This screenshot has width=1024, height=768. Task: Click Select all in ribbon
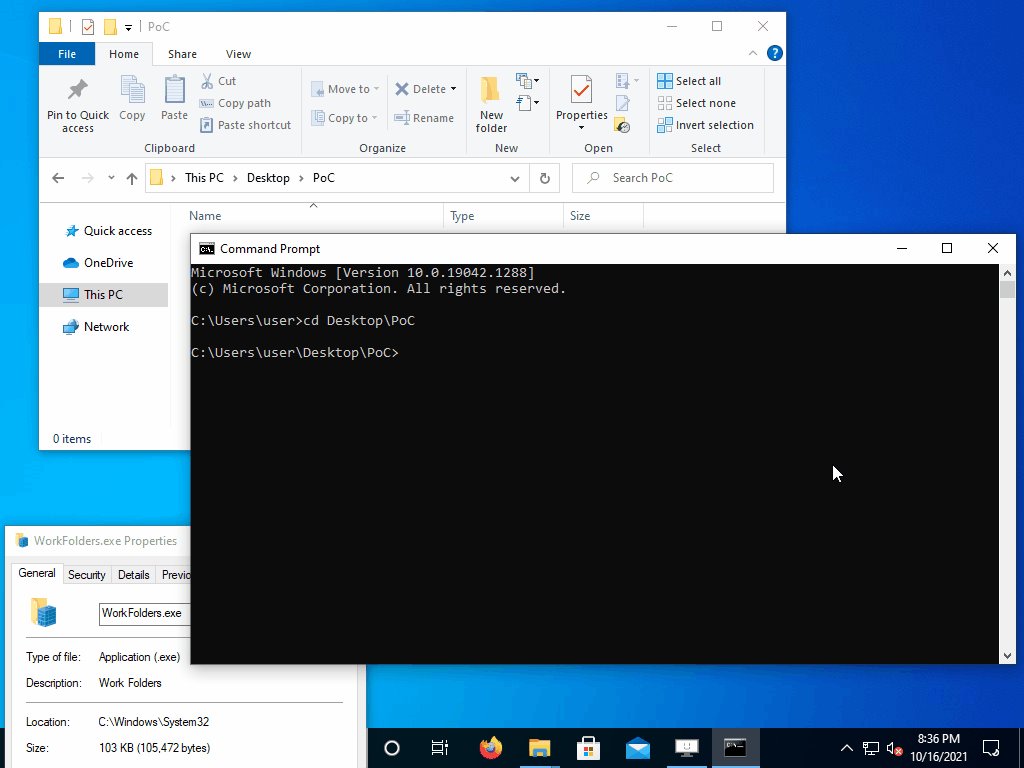point(689,81)
